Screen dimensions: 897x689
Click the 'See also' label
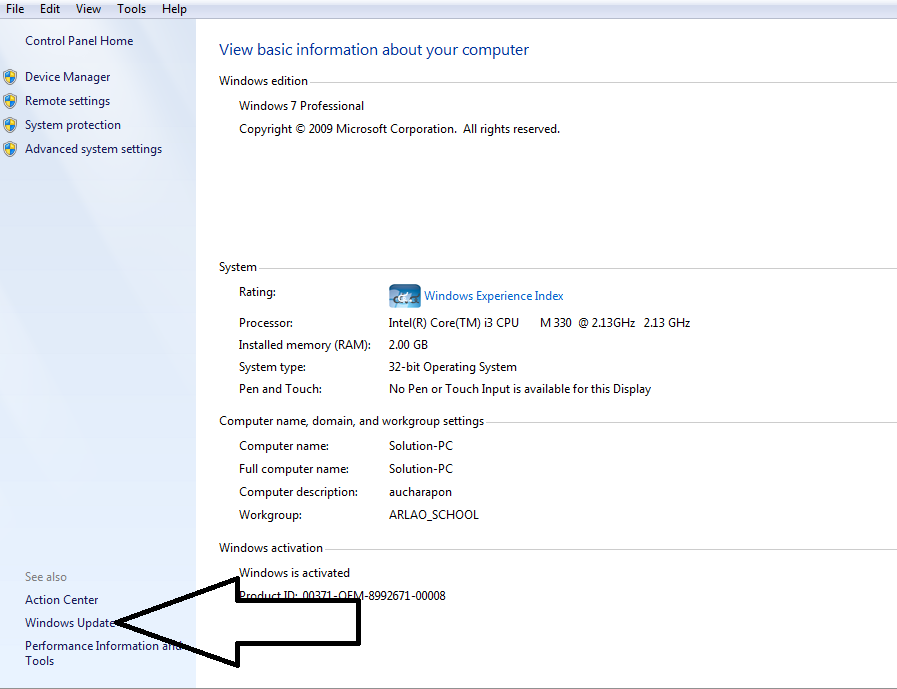tap(46, 577)
